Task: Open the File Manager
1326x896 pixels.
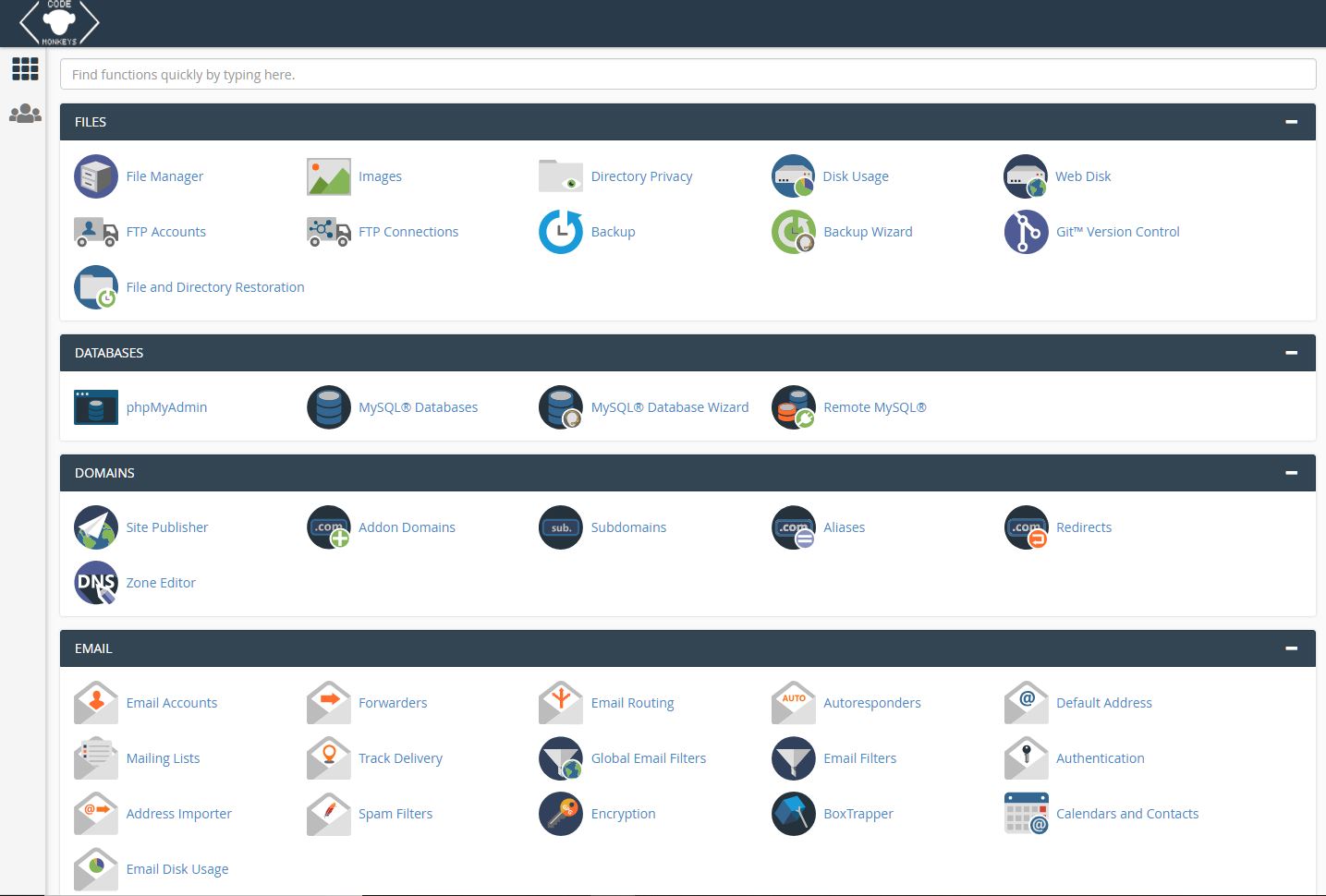Action: pyautogui.click(x=164, y=176)
